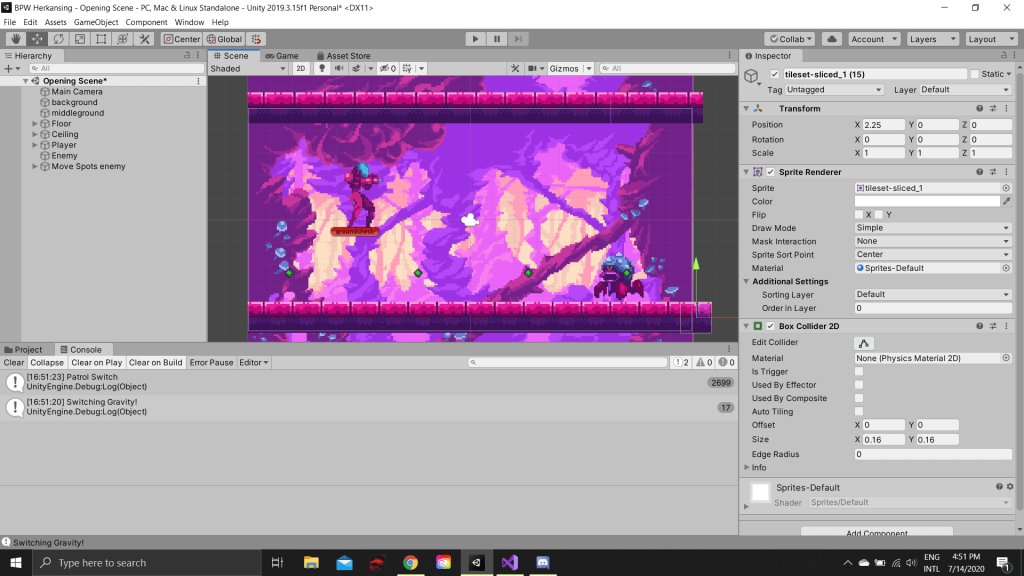Click Edit Collider icon button
The height and width of the screenshot is (576, 1024).
[864, 343]
